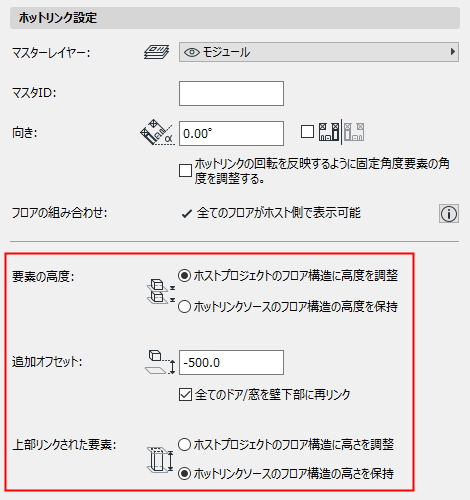Click the マスタID: label

[34, 93]
